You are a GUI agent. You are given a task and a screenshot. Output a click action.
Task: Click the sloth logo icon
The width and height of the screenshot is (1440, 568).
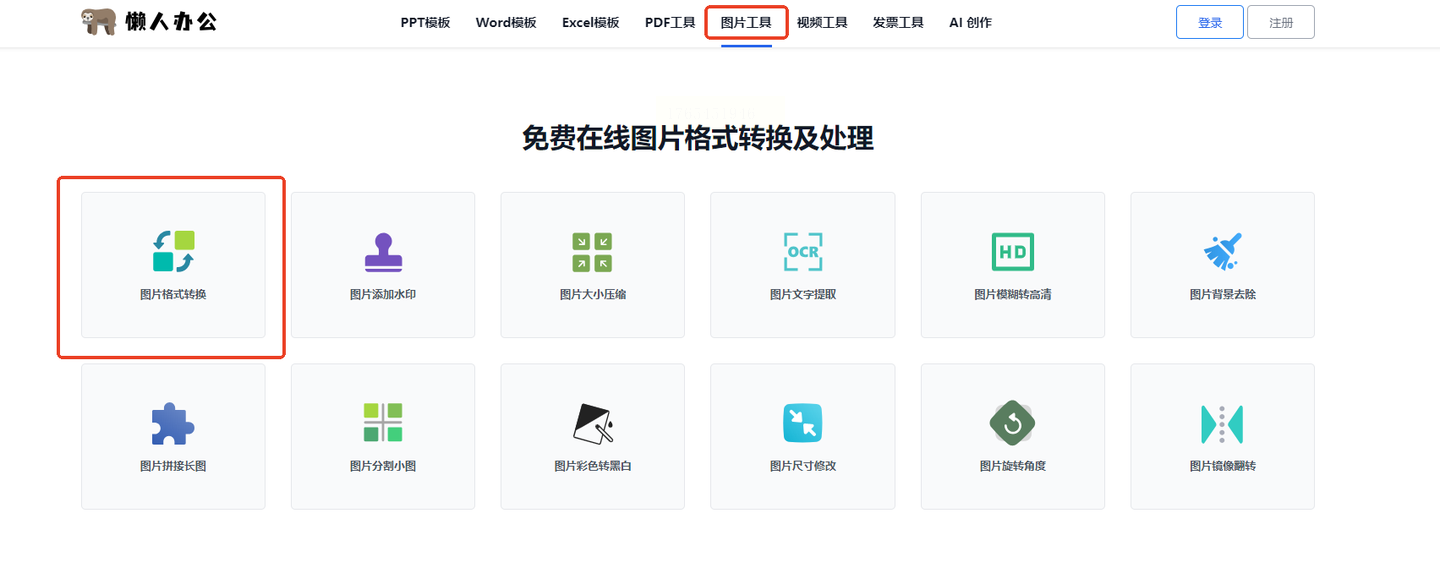[98, 22]
